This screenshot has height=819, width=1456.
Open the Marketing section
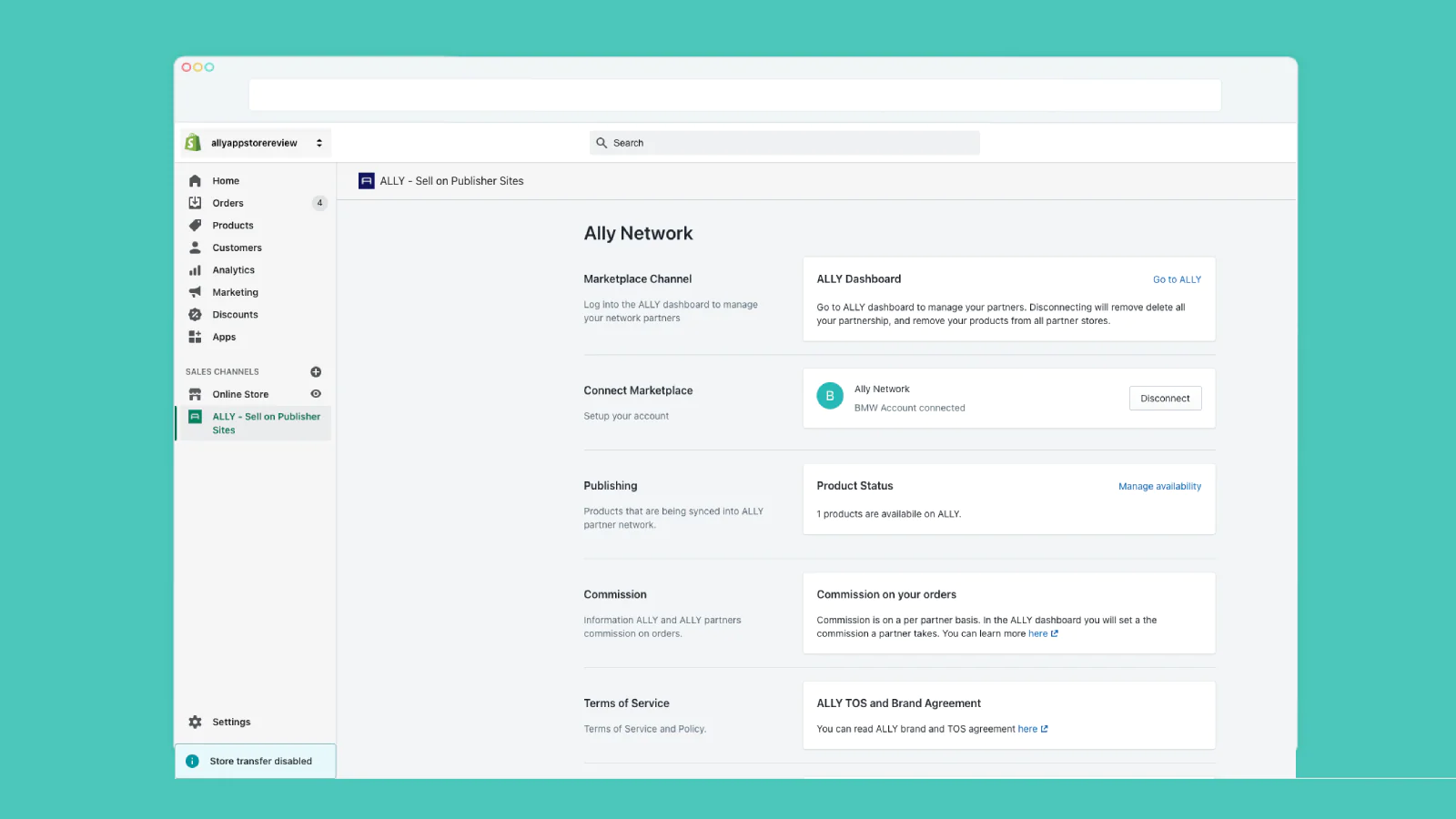235,292
